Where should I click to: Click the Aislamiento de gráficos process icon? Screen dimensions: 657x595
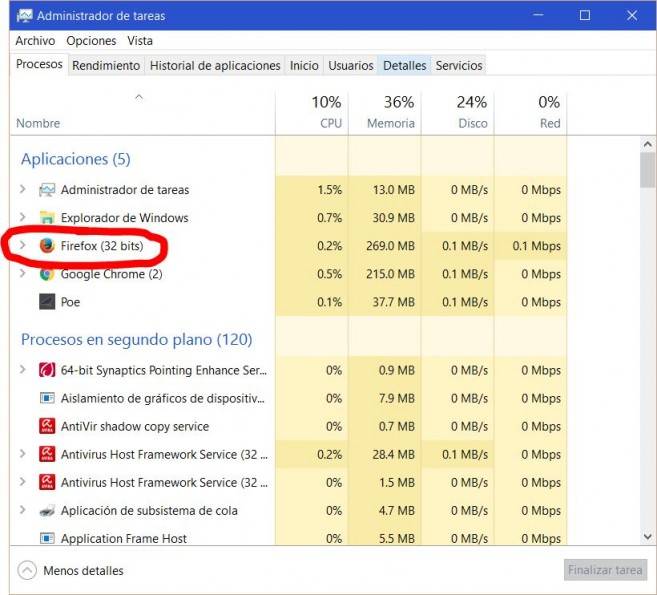click(47, 398)
